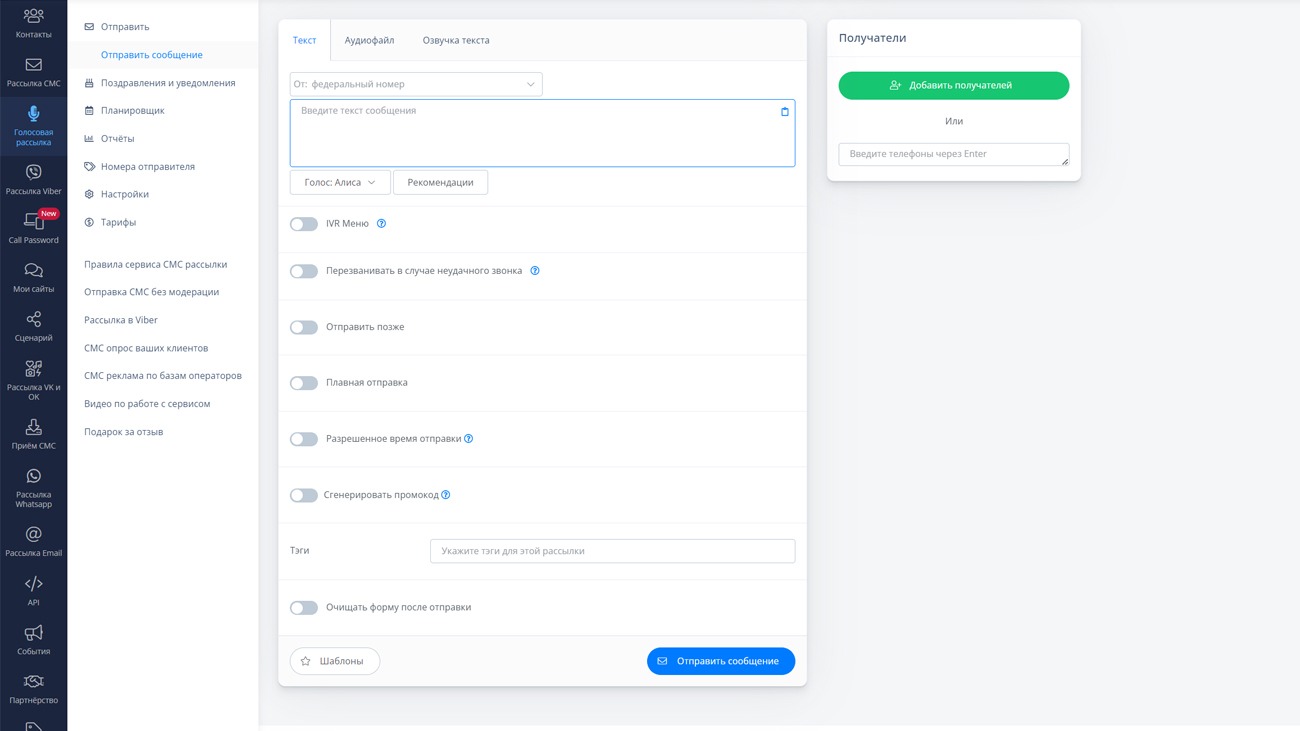Screen dimensions: 1300x731
Task: Open the sender number dropdown
Action: click(416, 84)
